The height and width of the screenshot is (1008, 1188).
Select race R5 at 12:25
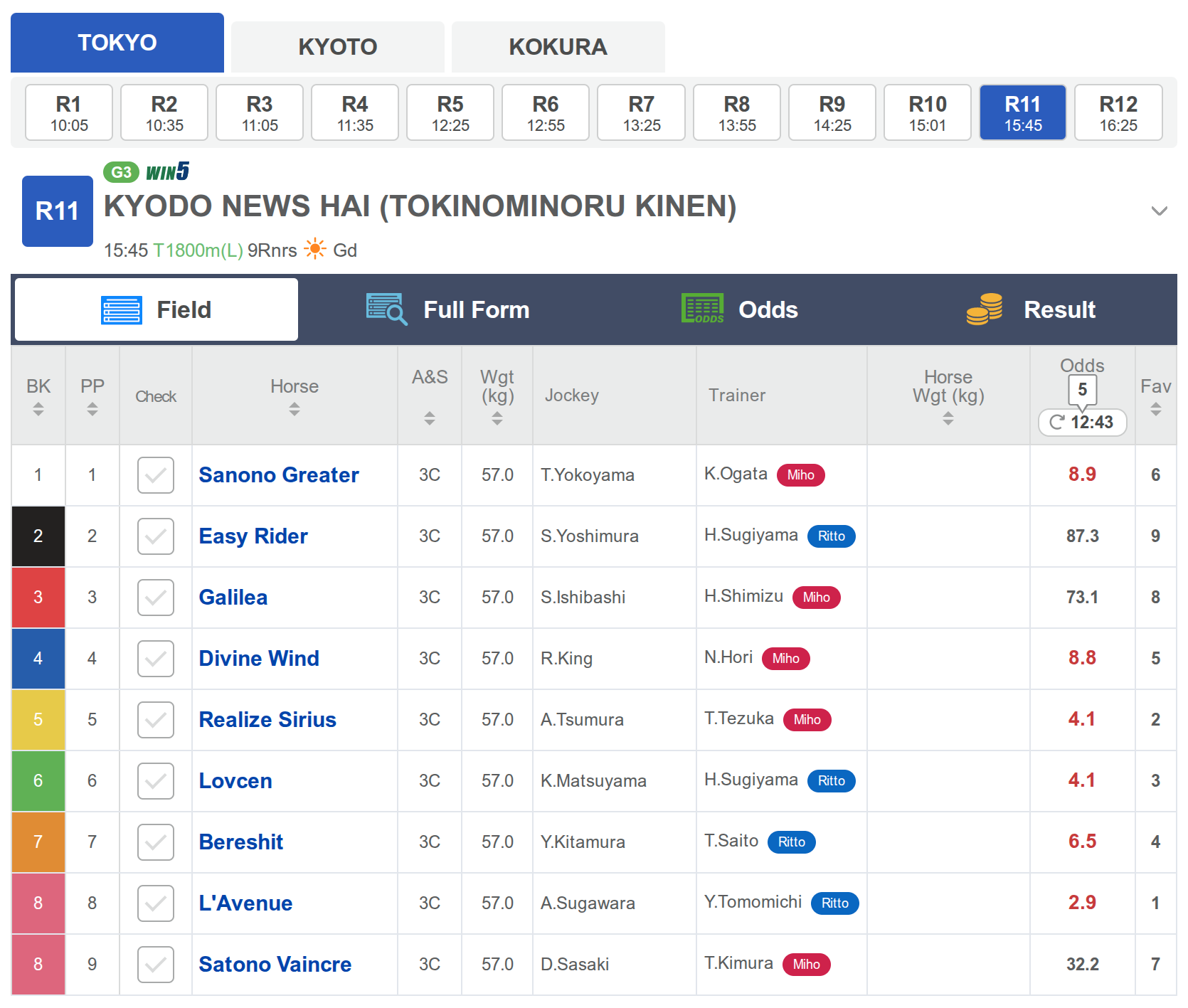[450, 112]
